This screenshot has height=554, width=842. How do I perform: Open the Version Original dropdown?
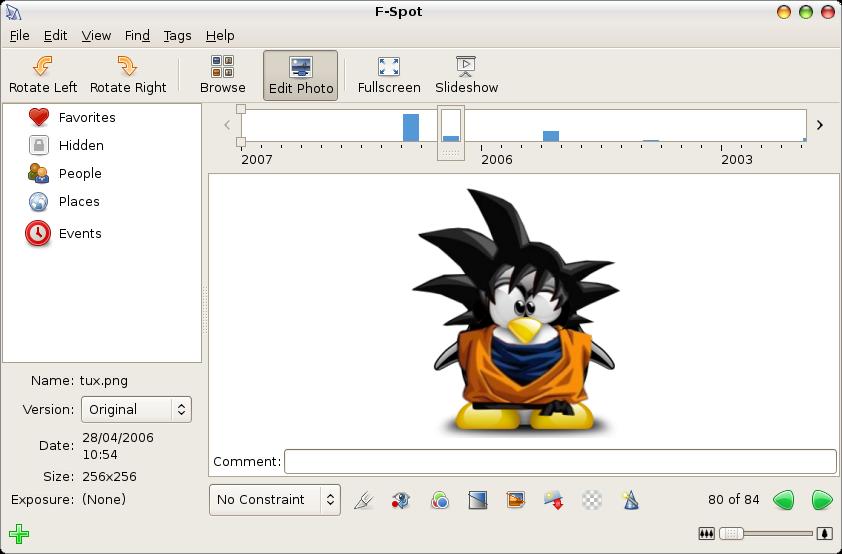point(136,410)
